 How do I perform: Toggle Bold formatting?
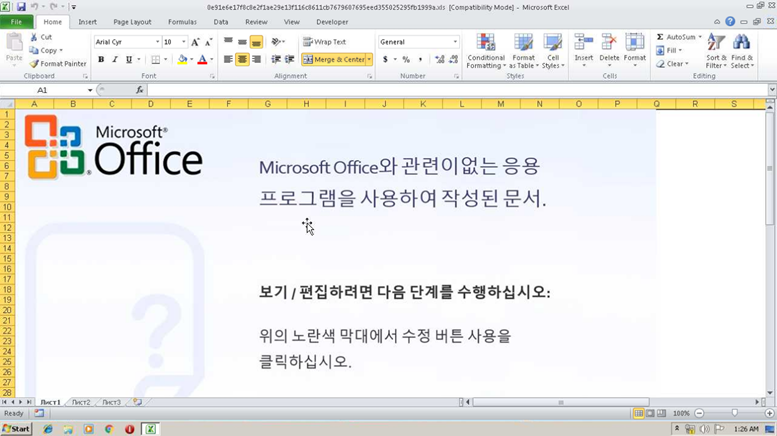click(x=101, y=60)
